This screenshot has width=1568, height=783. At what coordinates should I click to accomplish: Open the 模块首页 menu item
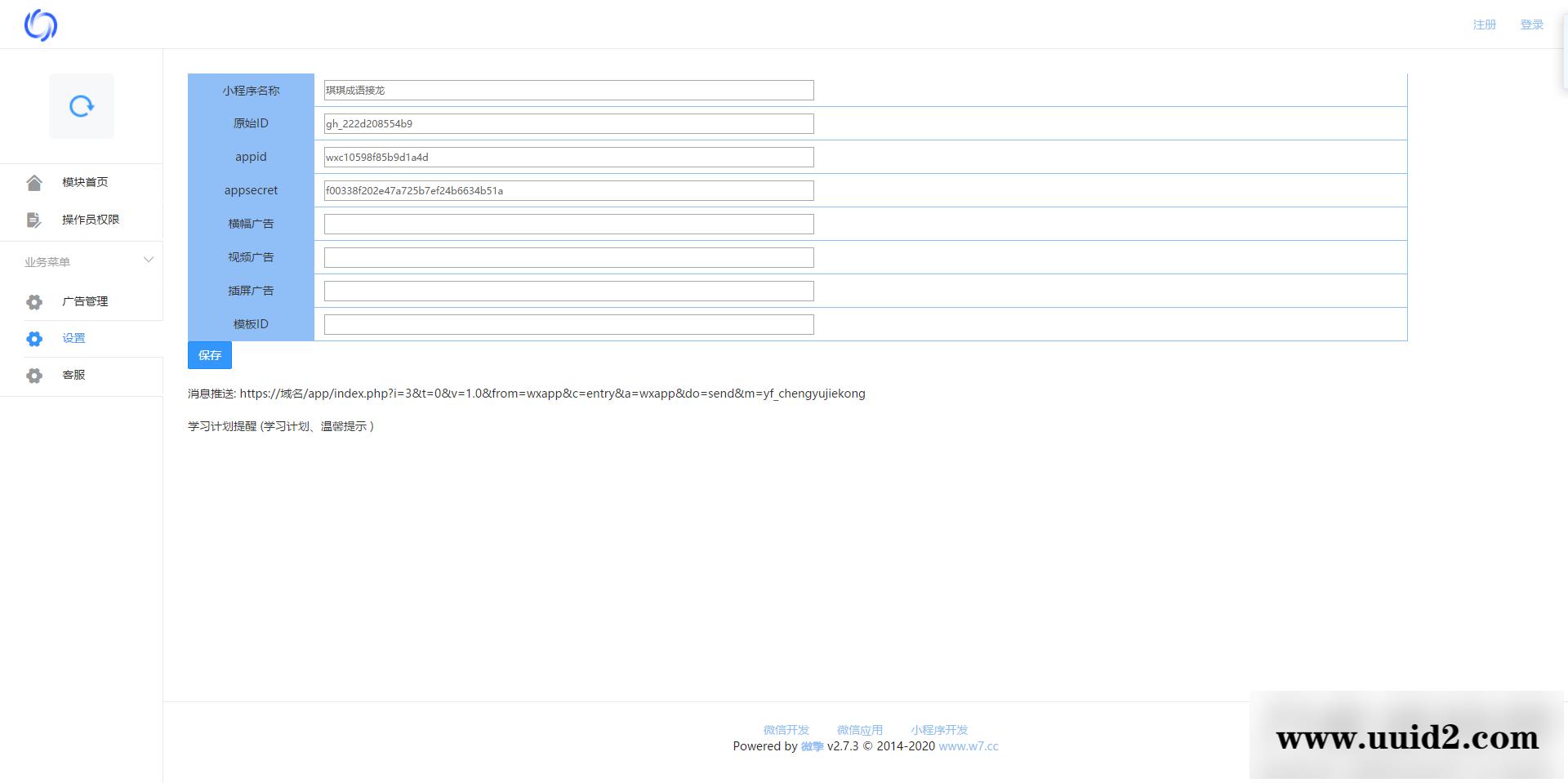point(85,182)
